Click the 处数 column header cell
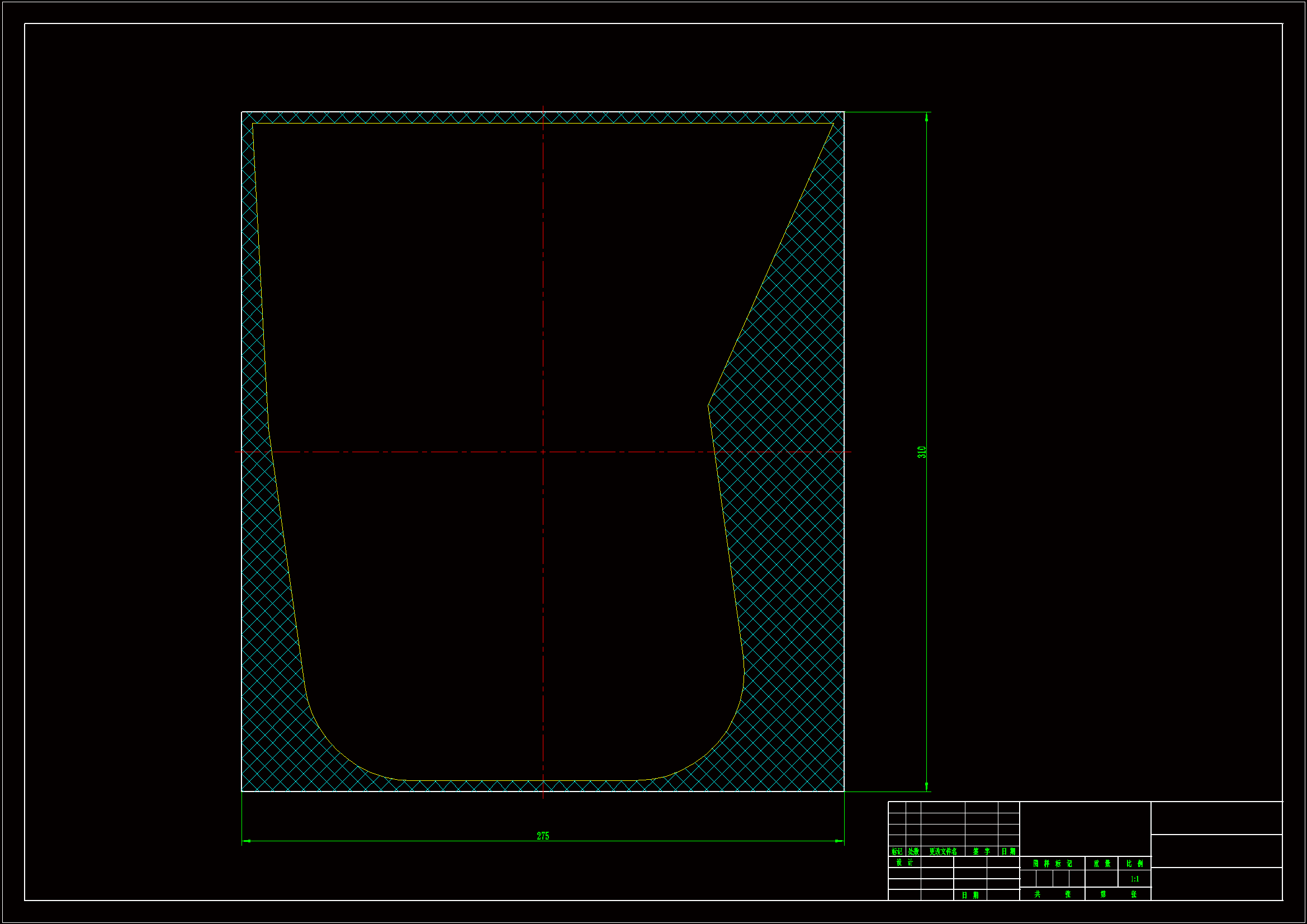 pos(913,852)
